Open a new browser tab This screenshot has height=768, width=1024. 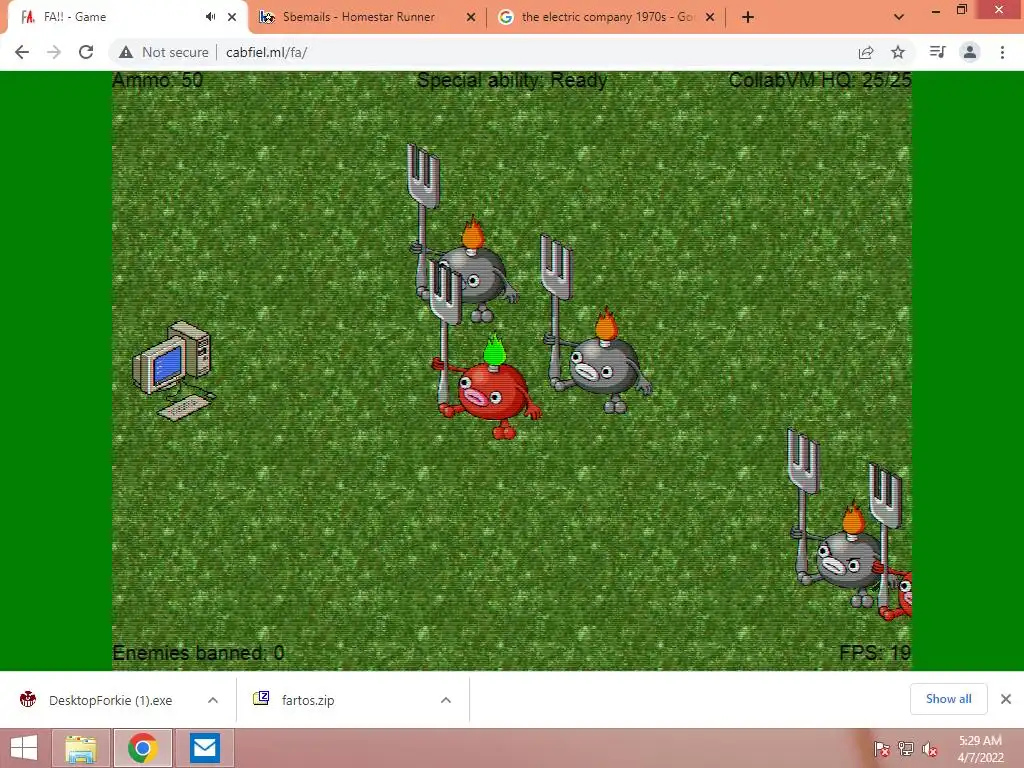coord(748,17)
